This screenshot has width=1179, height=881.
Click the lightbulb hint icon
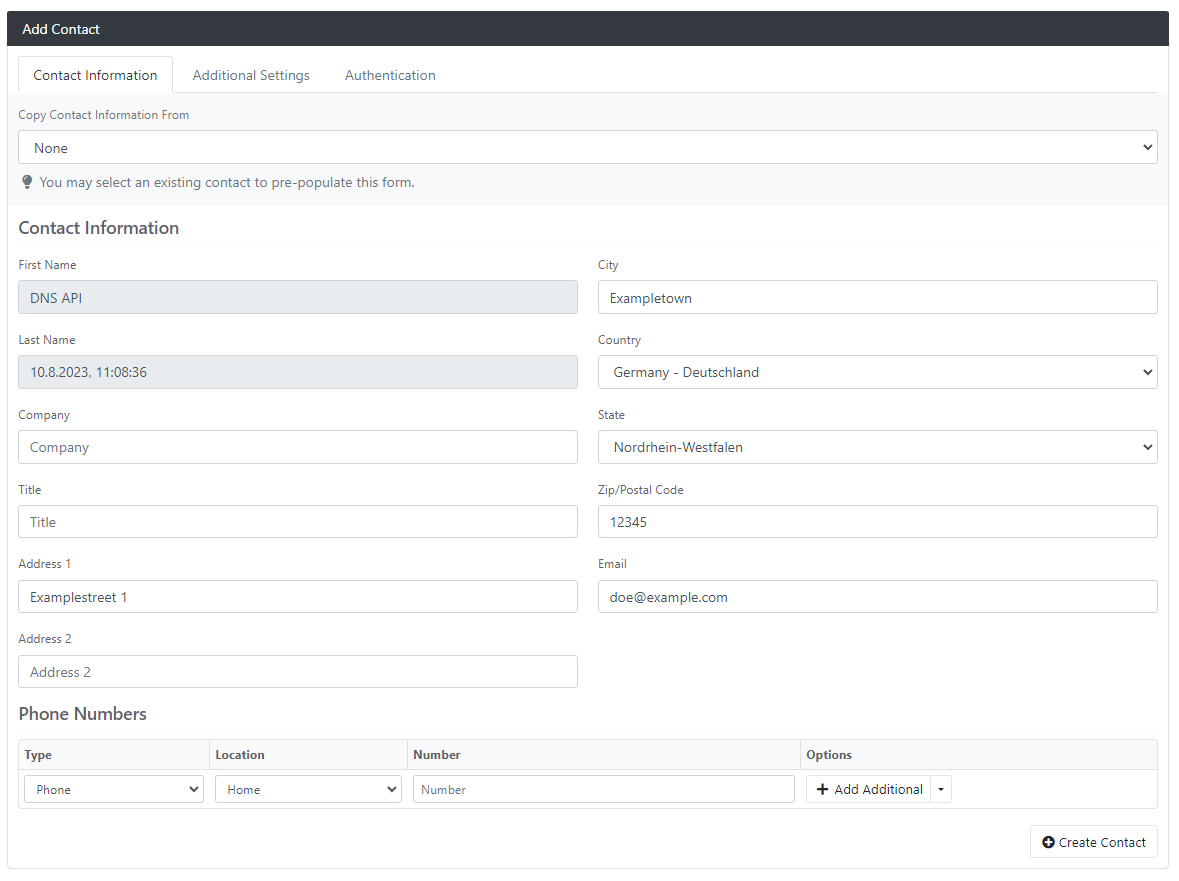click(27, 182)
